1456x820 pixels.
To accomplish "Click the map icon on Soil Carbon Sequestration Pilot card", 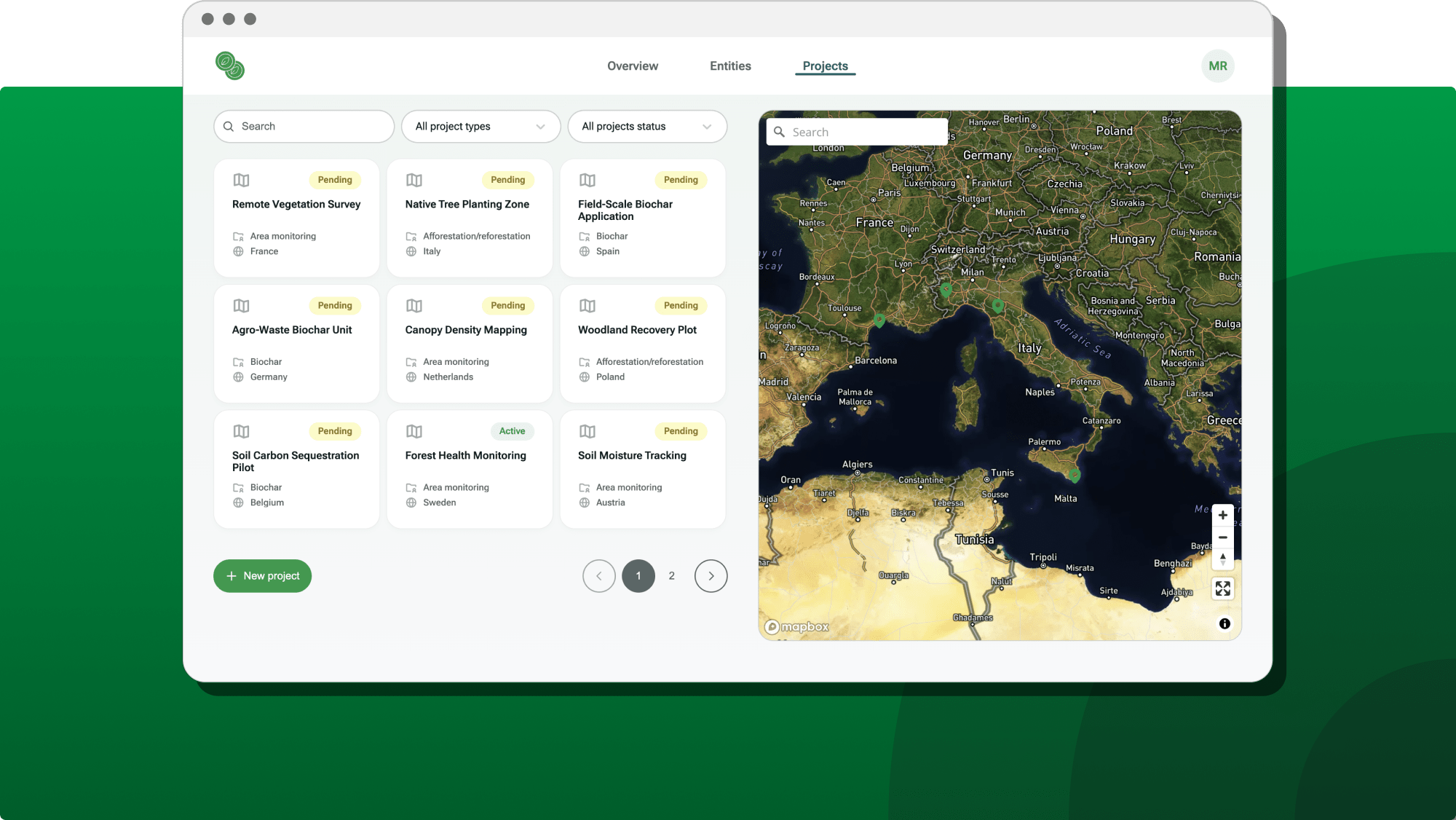I will click(x=241, y=431).
